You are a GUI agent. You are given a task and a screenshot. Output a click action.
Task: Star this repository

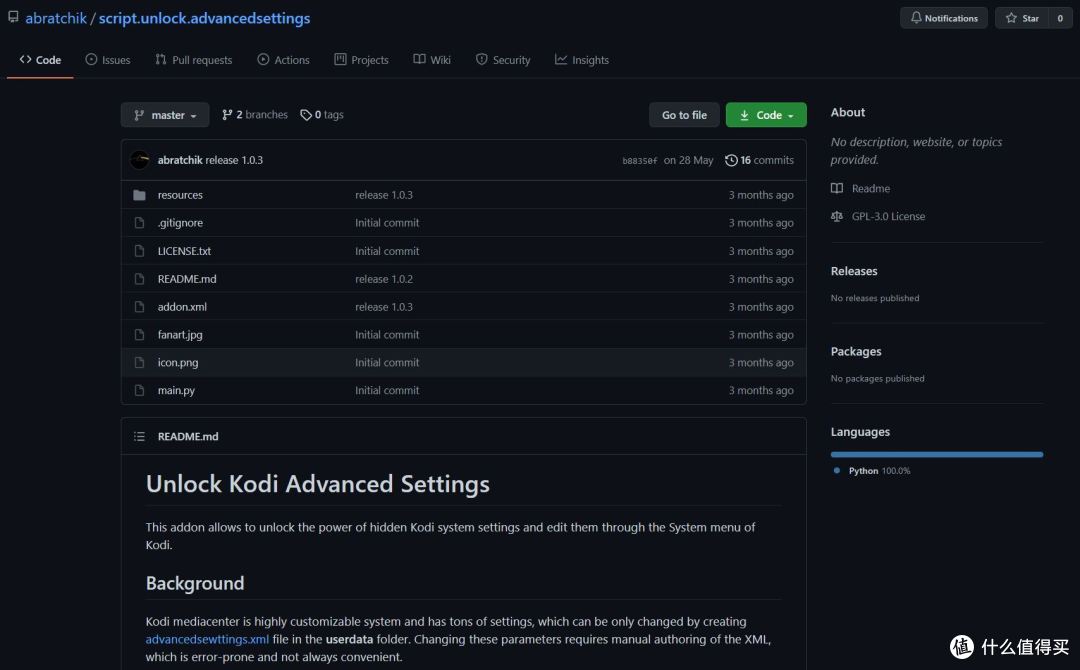1022,18
